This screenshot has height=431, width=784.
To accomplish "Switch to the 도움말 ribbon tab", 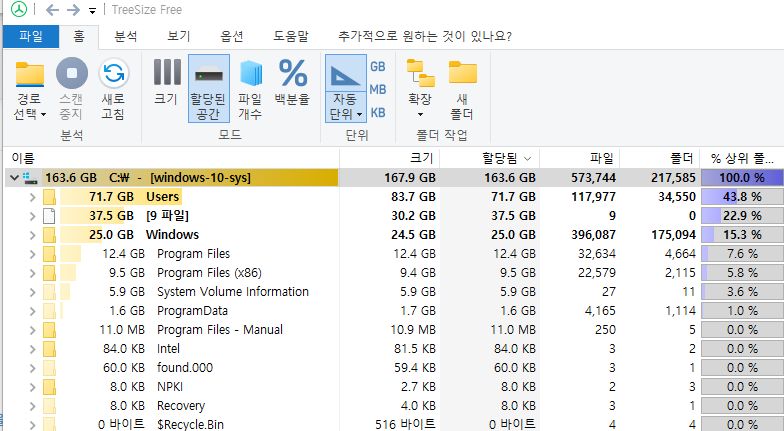I will [291, 36].
